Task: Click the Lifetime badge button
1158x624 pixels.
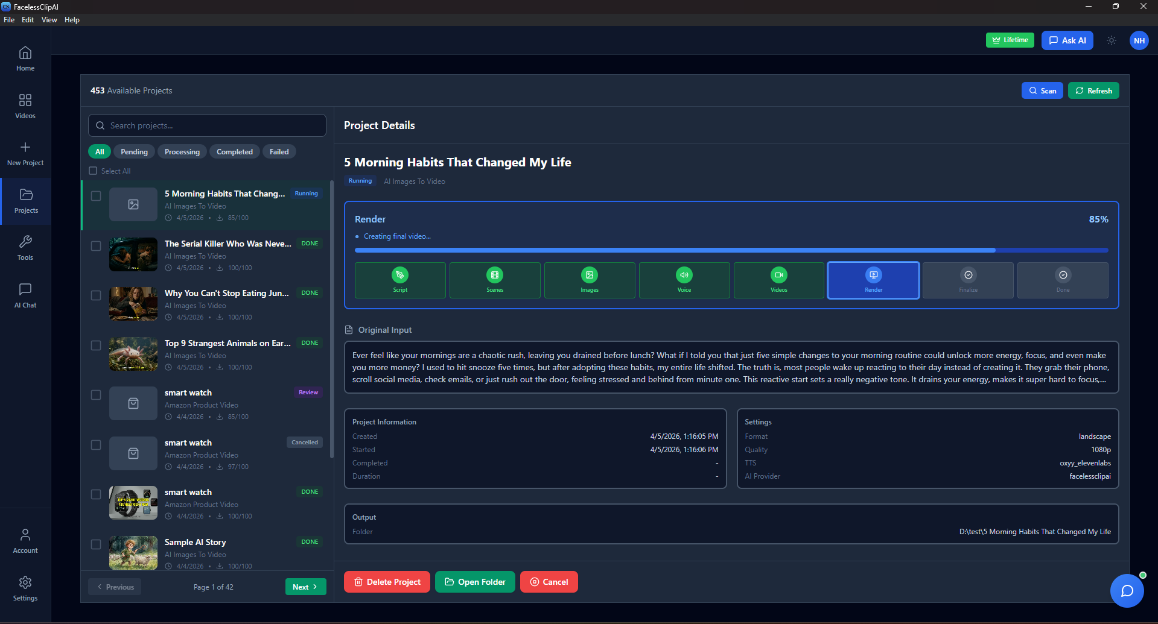Action: pyautogui.click(x=1010, y=40)
